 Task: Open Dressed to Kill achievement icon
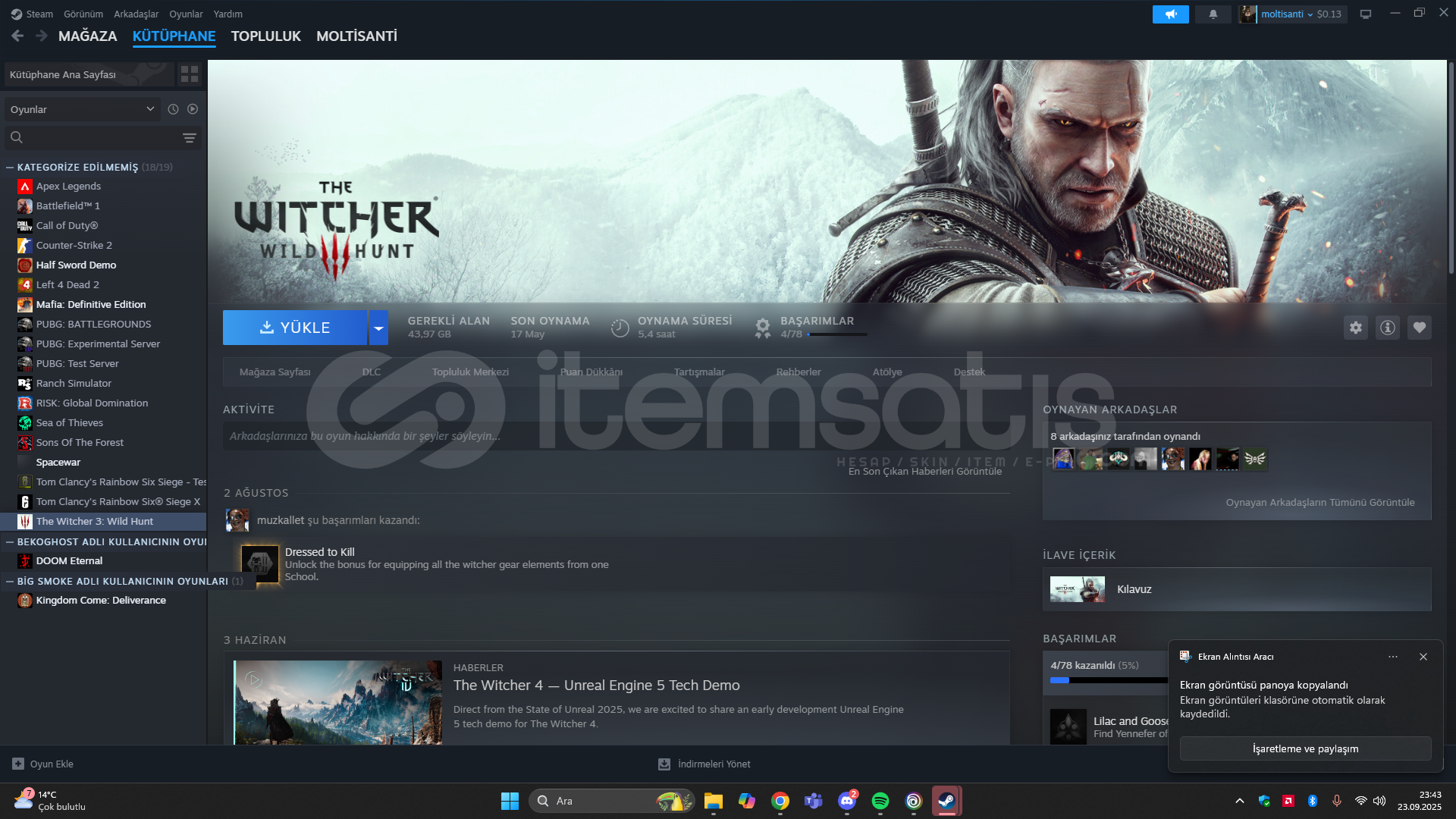[x=260, y=564]
